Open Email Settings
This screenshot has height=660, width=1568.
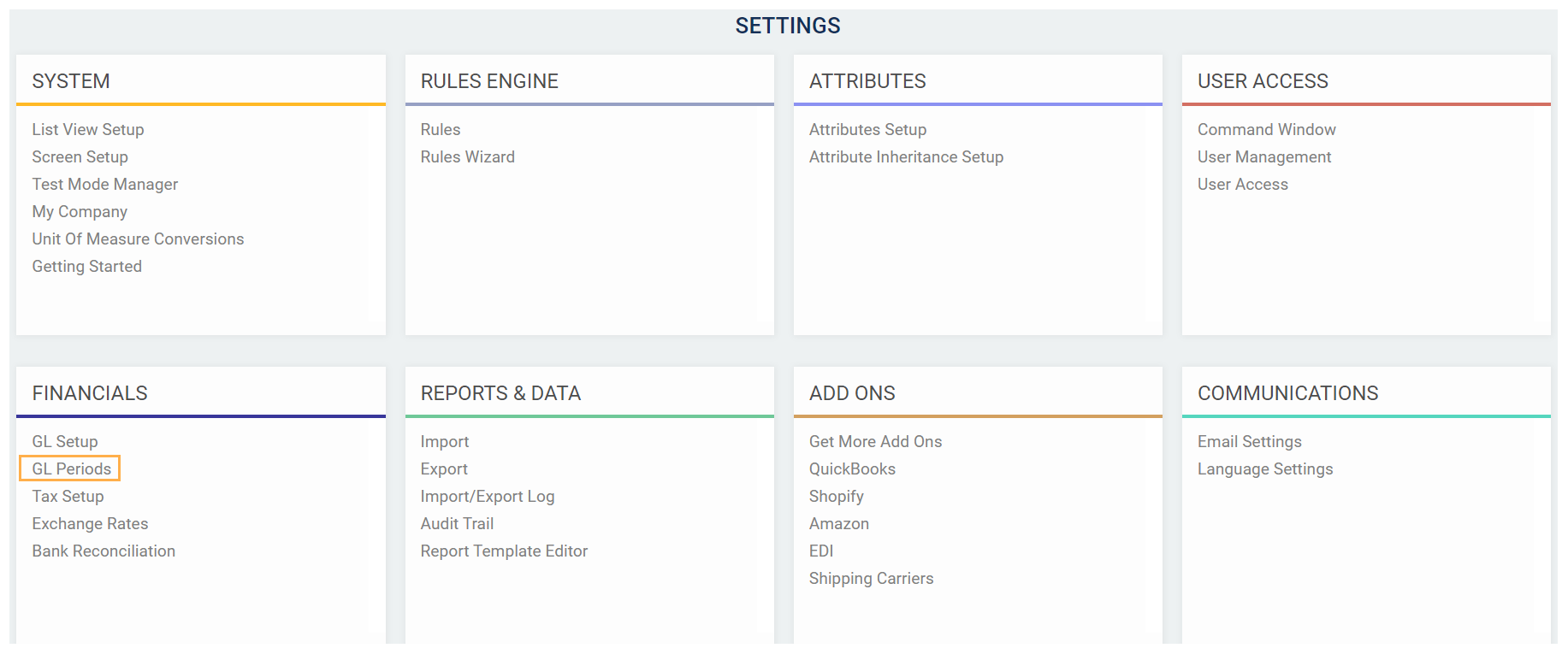[1249, 441]
